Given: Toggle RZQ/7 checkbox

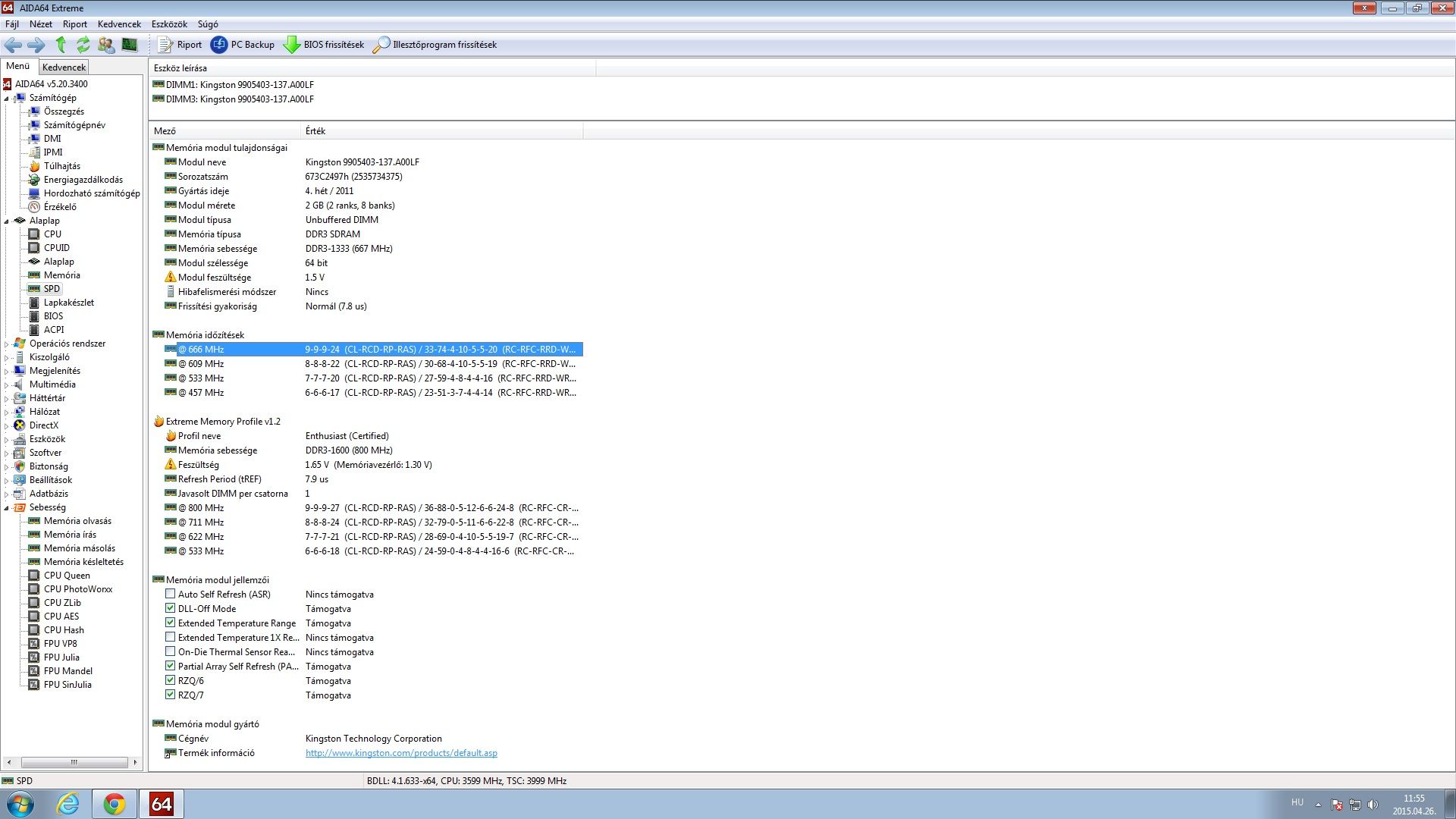Looking at the screenshot, I should pyautogui.click(x=170, y=695).
